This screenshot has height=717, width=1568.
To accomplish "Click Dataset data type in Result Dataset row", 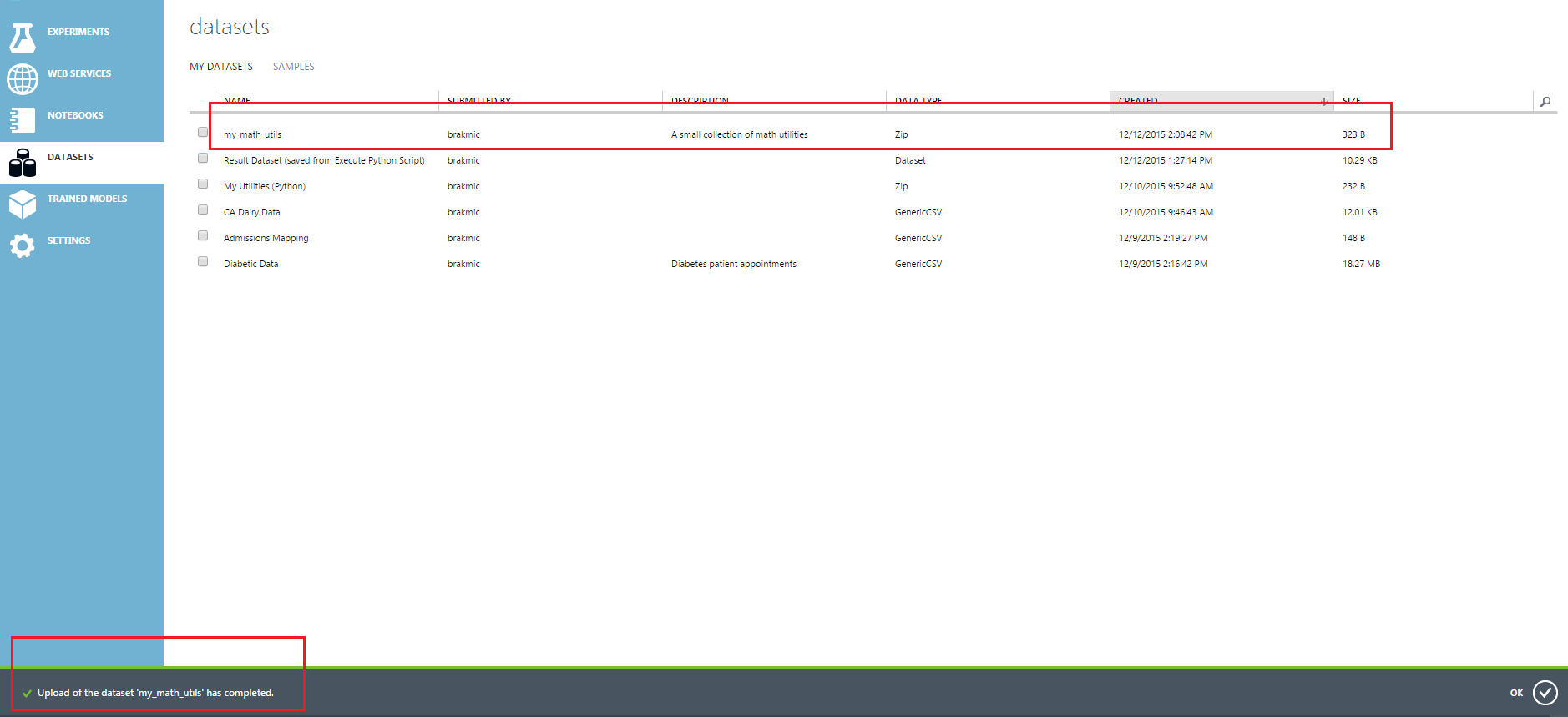I will pos(910,160).
